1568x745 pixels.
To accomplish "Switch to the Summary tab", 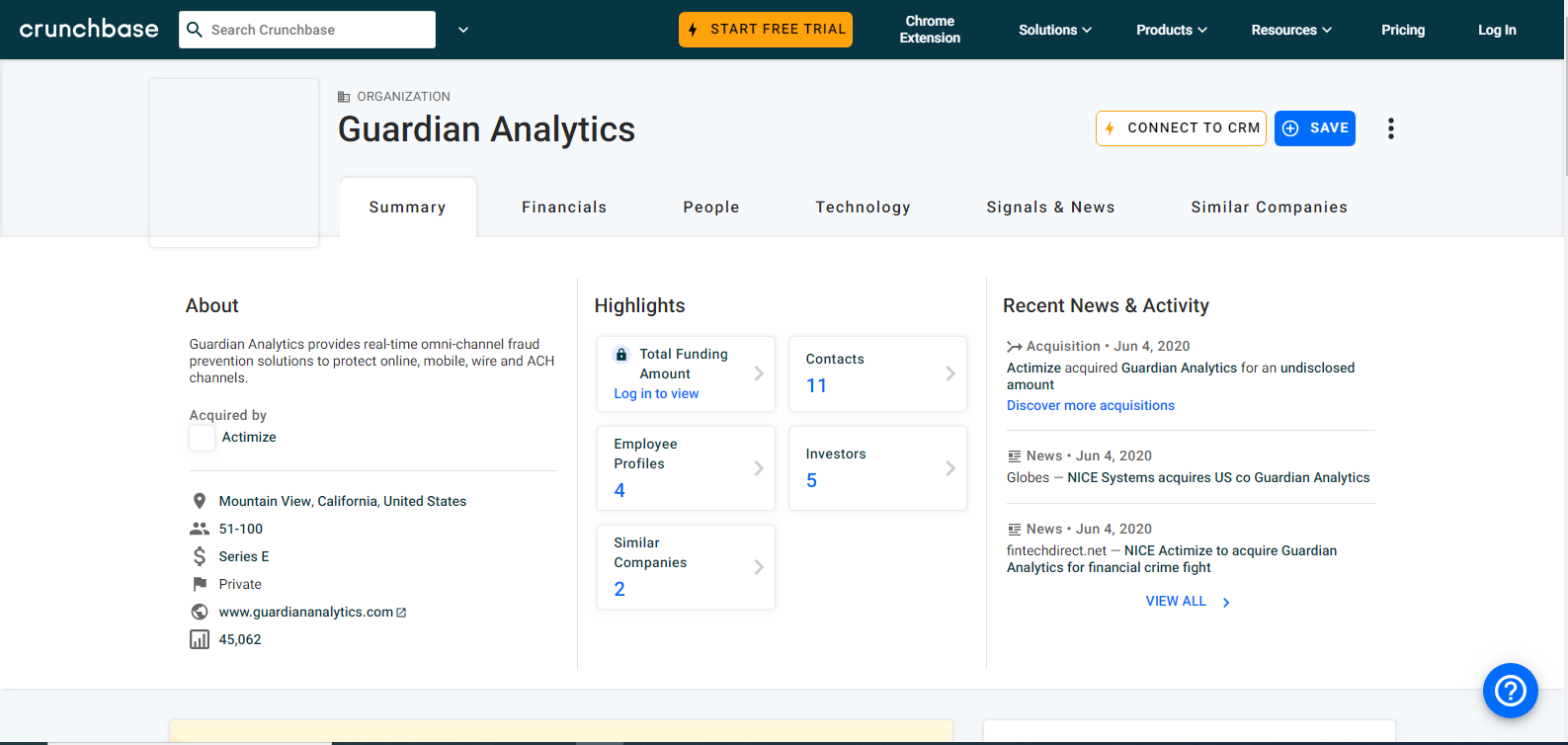I will [x=407, y=207].
